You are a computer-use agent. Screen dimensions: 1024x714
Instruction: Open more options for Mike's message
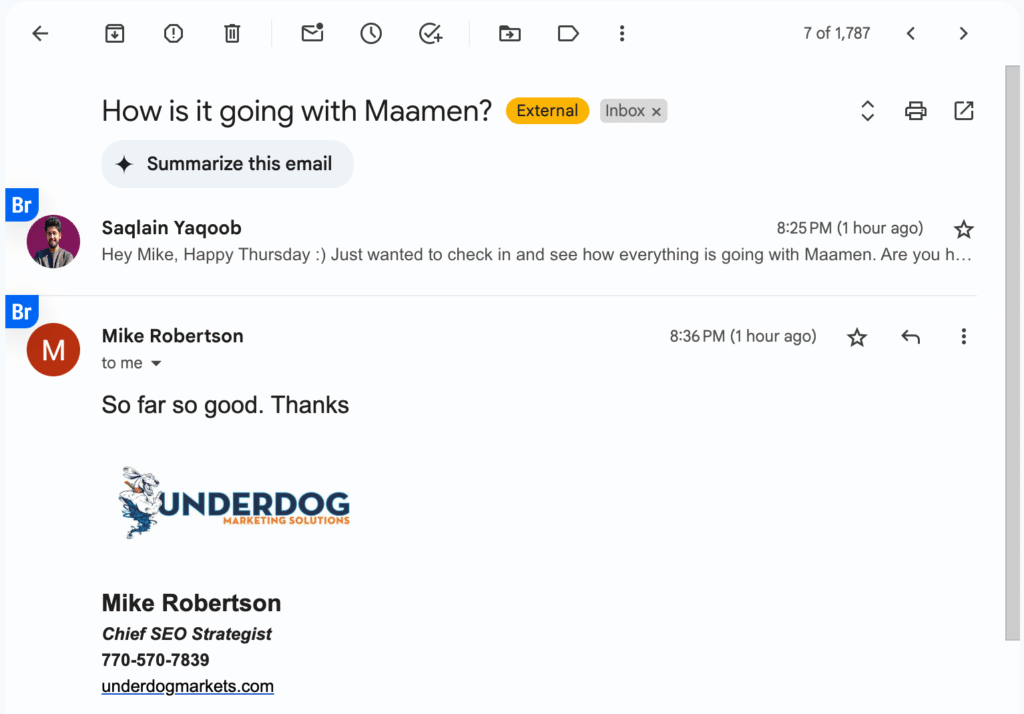tap(964, 337)
